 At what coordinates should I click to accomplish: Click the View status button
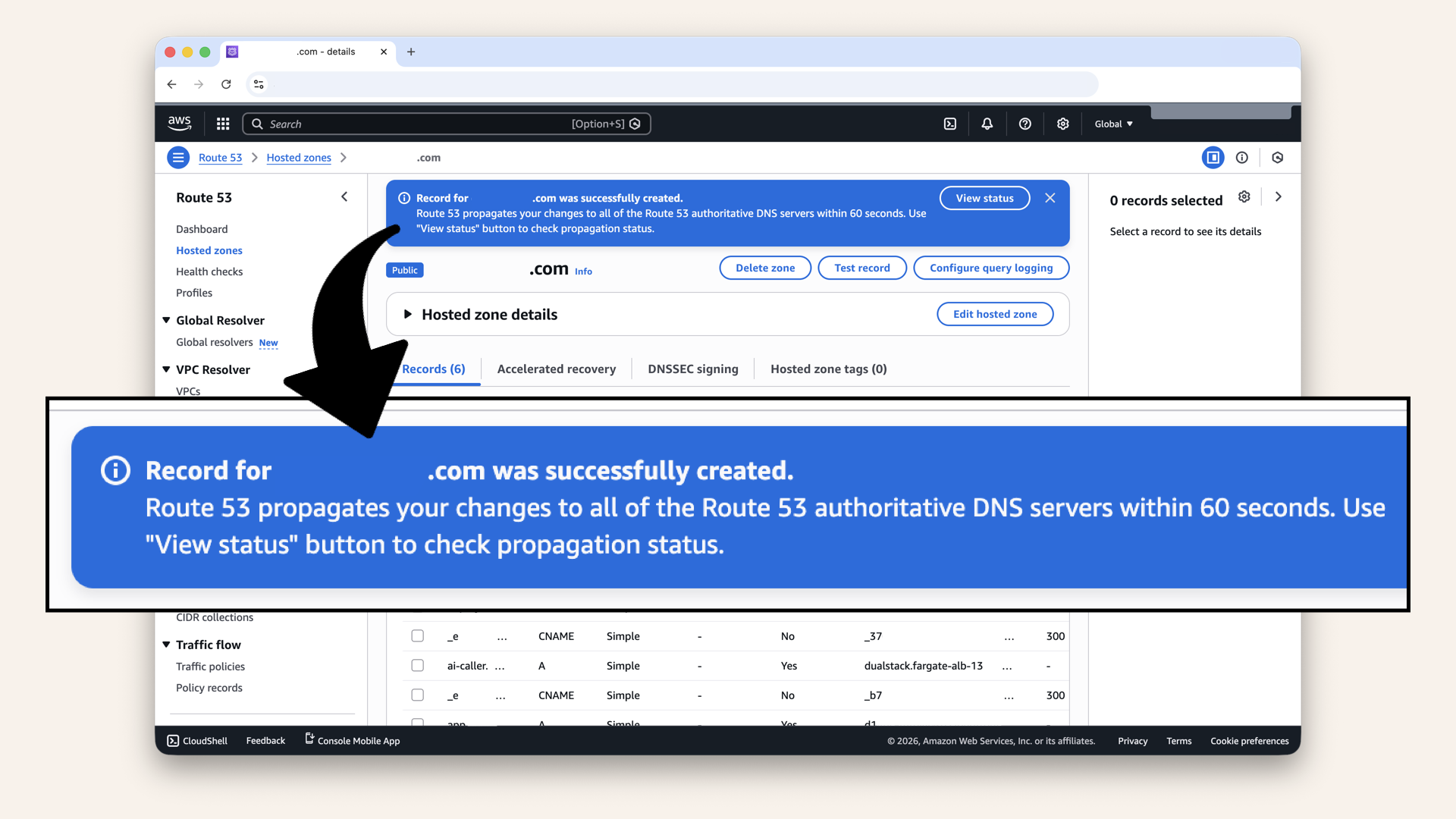984,198
